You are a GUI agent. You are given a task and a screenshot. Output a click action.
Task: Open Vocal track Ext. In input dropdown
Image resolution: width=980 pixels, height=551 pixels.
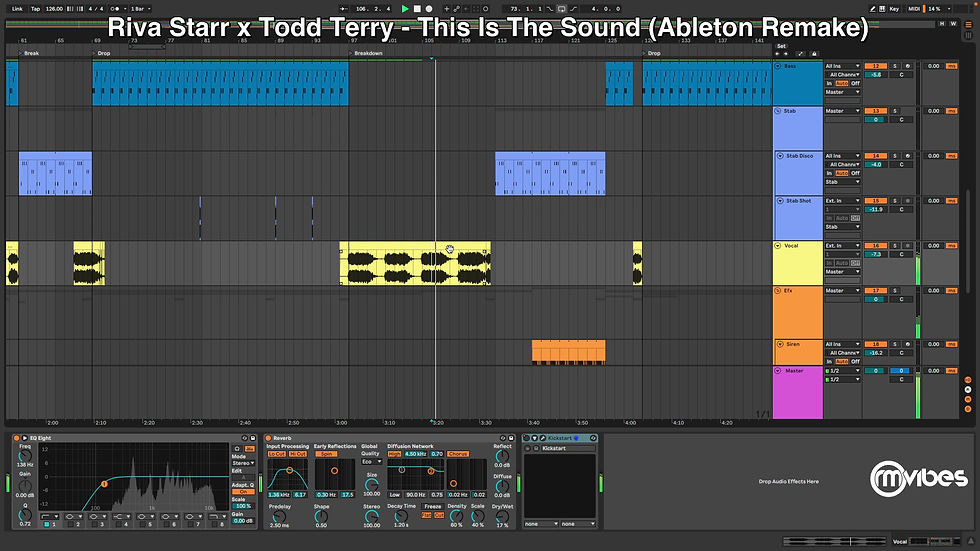pyautogui.click(x=842, y=246)
